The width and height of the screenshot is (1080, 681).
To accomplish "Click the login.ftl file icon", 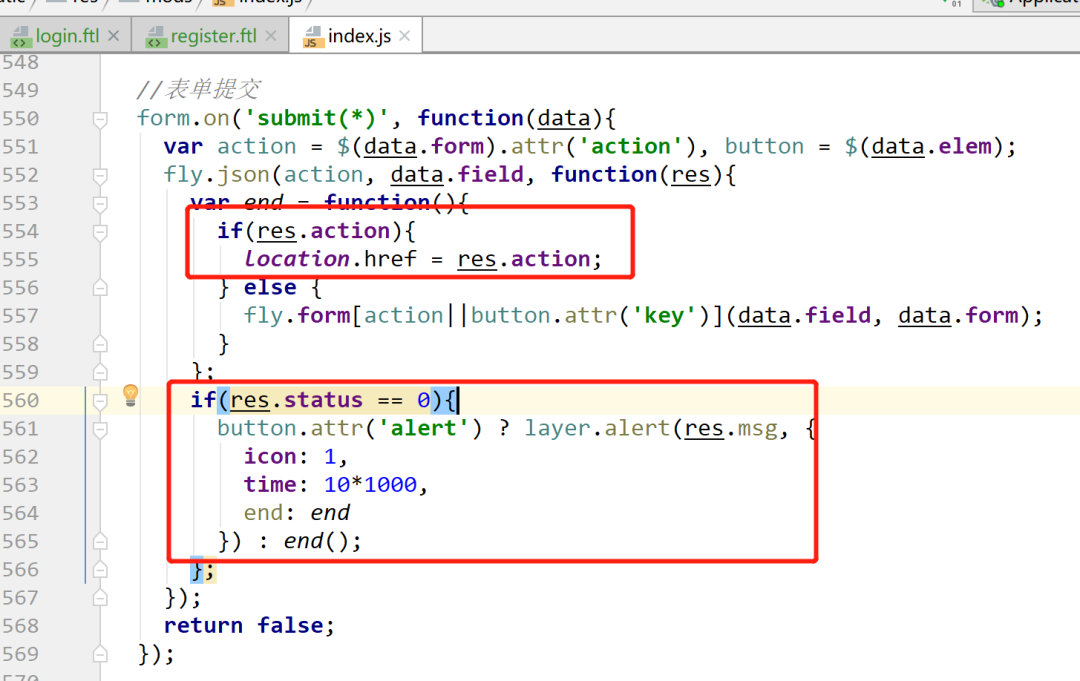I will tap(19, 37).
